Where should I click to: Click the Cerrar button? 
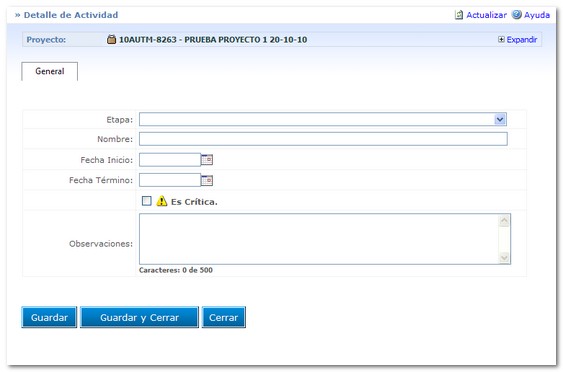pyautogui.click(x=223, y=317)
